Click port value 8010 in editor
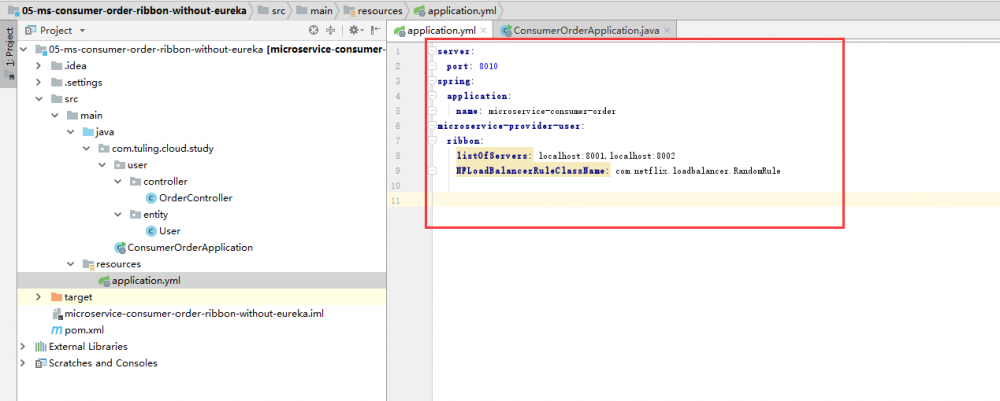1000x401 pixels. coord(488,66)
